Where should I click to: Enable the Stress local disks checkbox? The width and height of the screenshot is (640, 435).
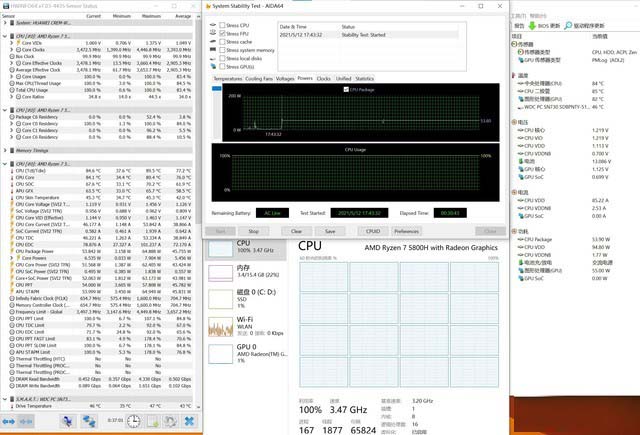(x=222, y=58)
